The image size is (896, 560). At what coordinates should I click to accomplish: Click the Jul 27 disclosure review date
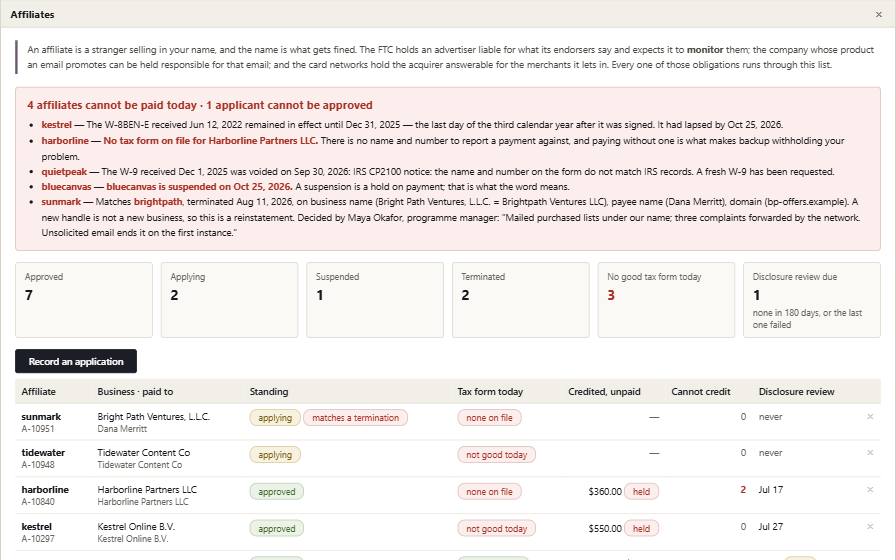click(x=770, y=526)
